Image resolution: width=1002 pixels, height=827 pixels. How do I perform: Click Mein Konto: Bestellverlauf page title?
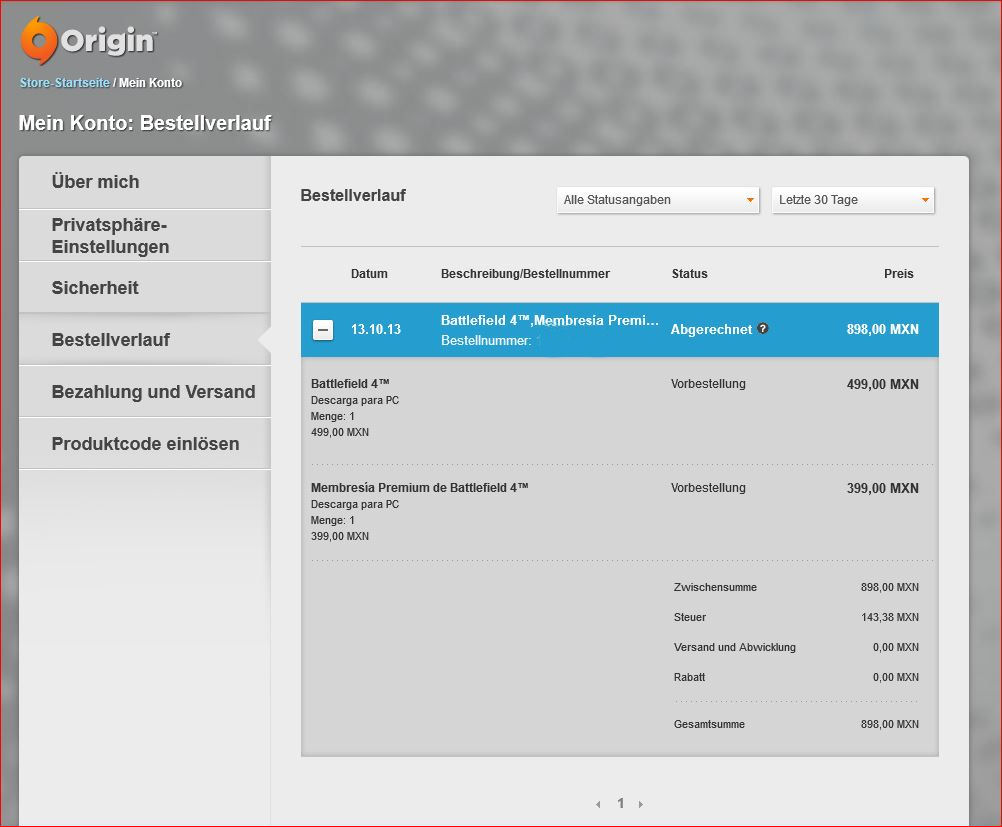(x=145, y=123)
